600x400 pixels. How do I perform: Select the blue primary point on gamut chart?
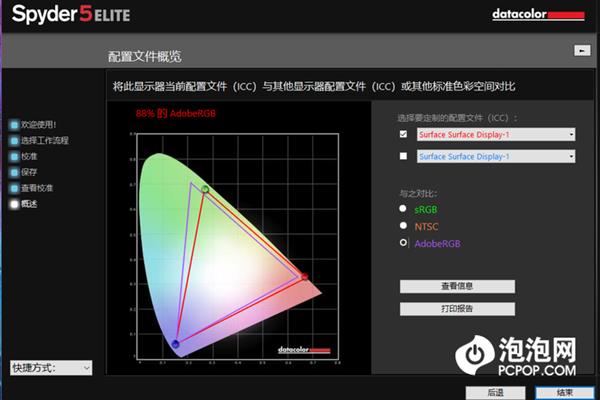click(x=176, y=344)
